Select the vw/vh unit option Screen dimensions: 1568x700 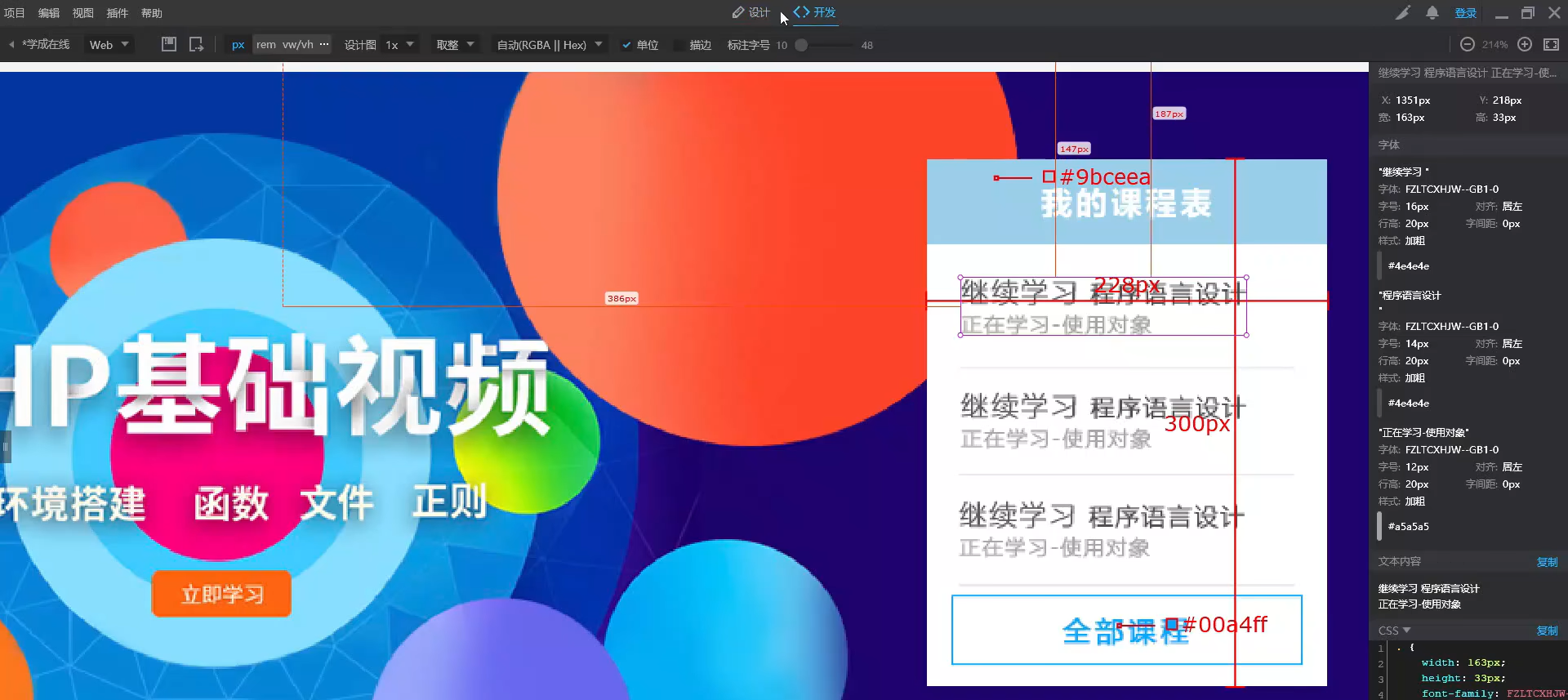click(297, 45)
